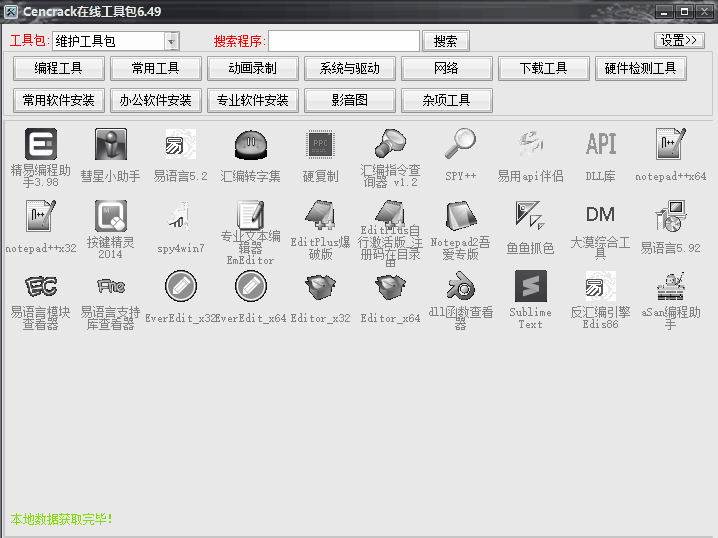This screenshot has height=538, width=718.
Task: Open 易语言5.2 icon
Action: (180, 144)
